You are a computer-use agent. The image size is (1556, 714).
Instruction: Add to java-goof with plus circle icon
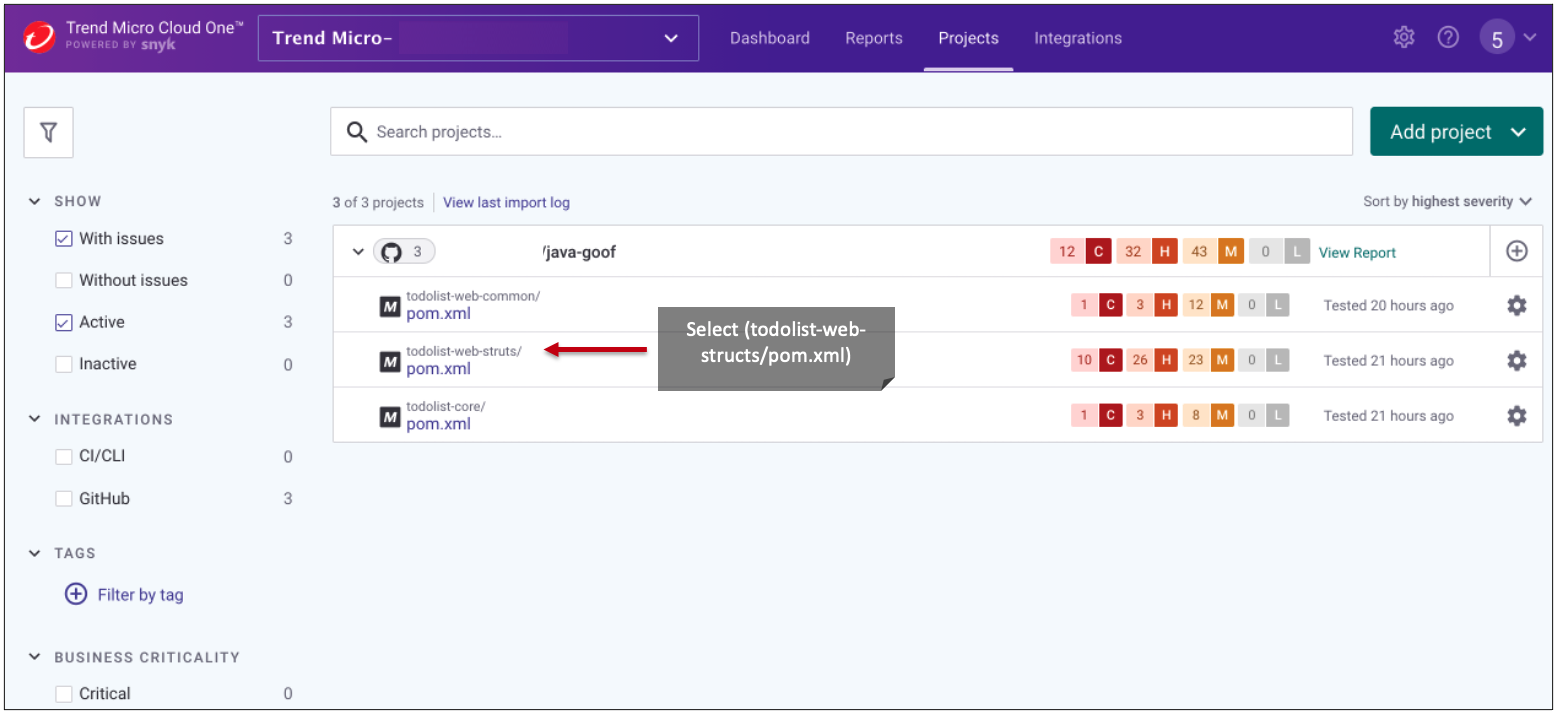[1517, 252]
